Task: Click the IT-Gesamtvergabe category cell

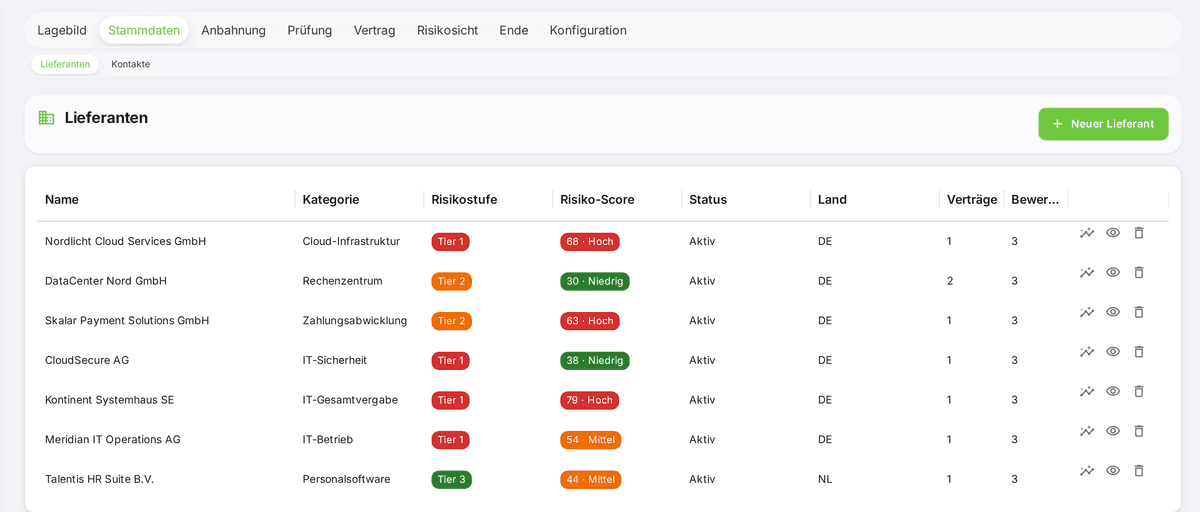Action: tap(350, 400)
